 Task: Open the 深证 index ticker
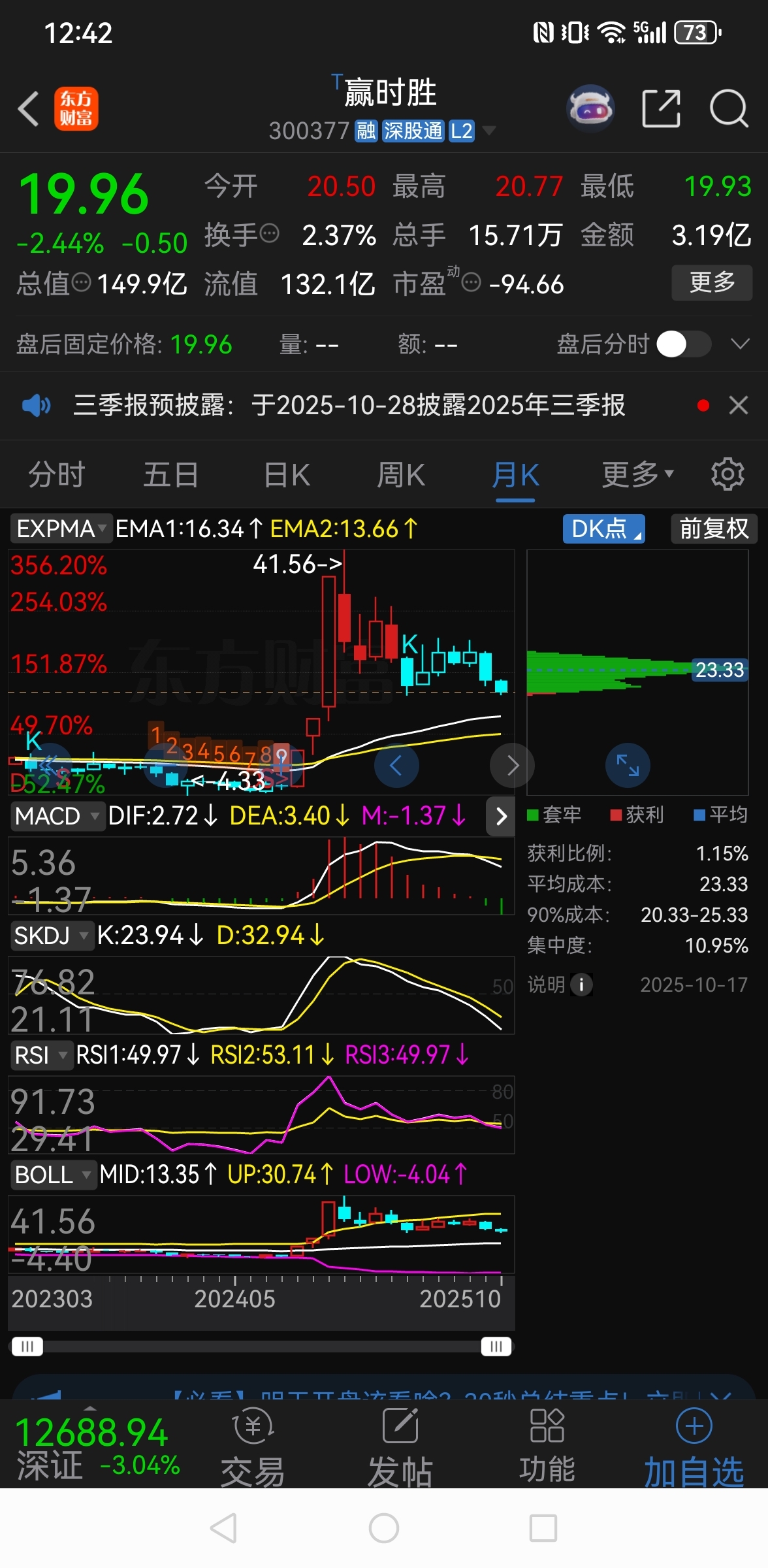tap(97, 1447)
